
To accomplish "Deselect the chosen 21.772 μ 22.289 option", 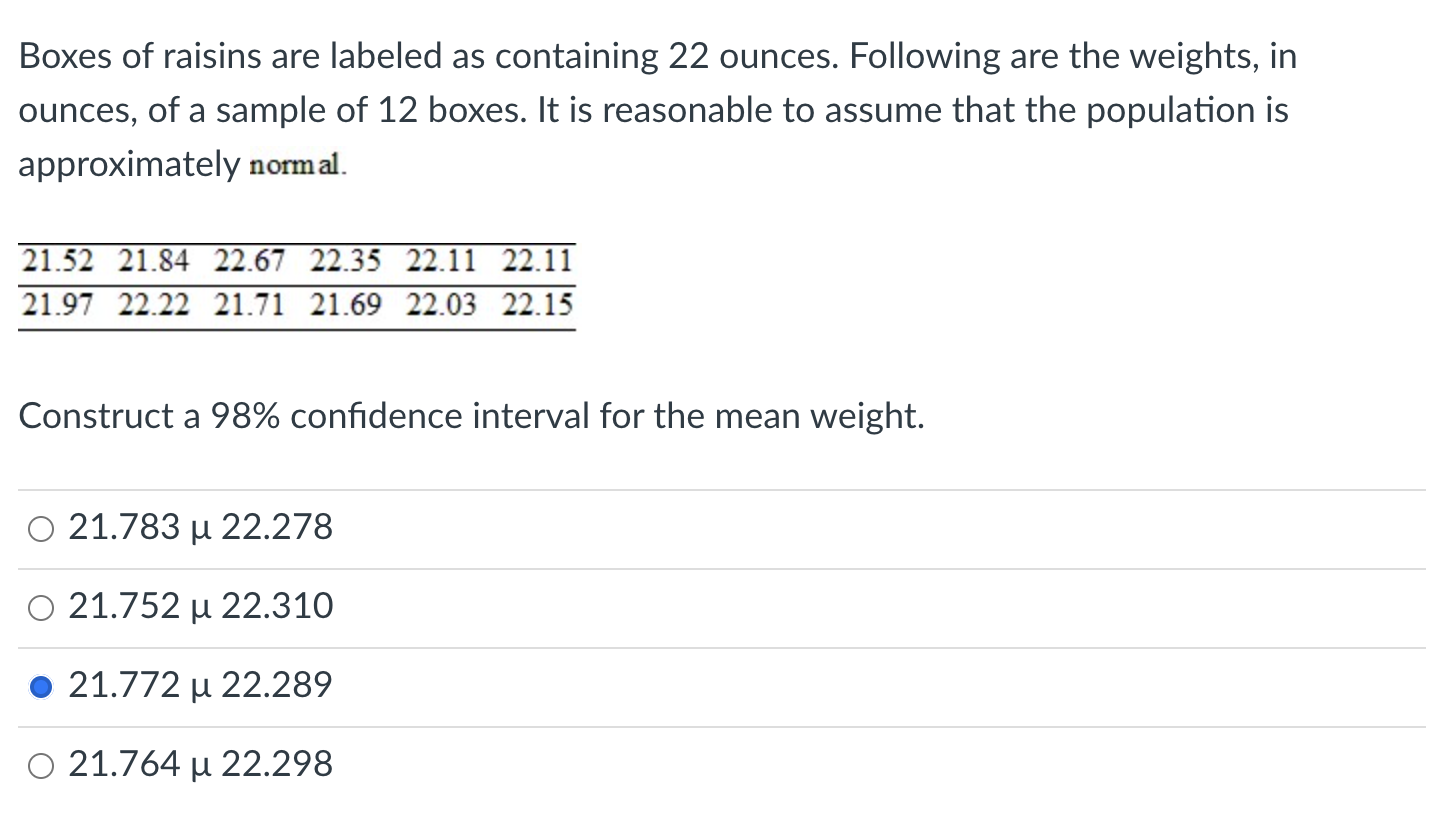I will 40,685.
